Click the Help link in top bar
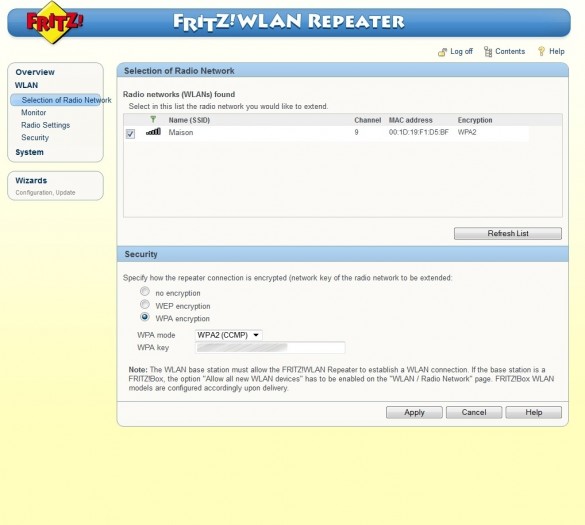 pos(557,51)
